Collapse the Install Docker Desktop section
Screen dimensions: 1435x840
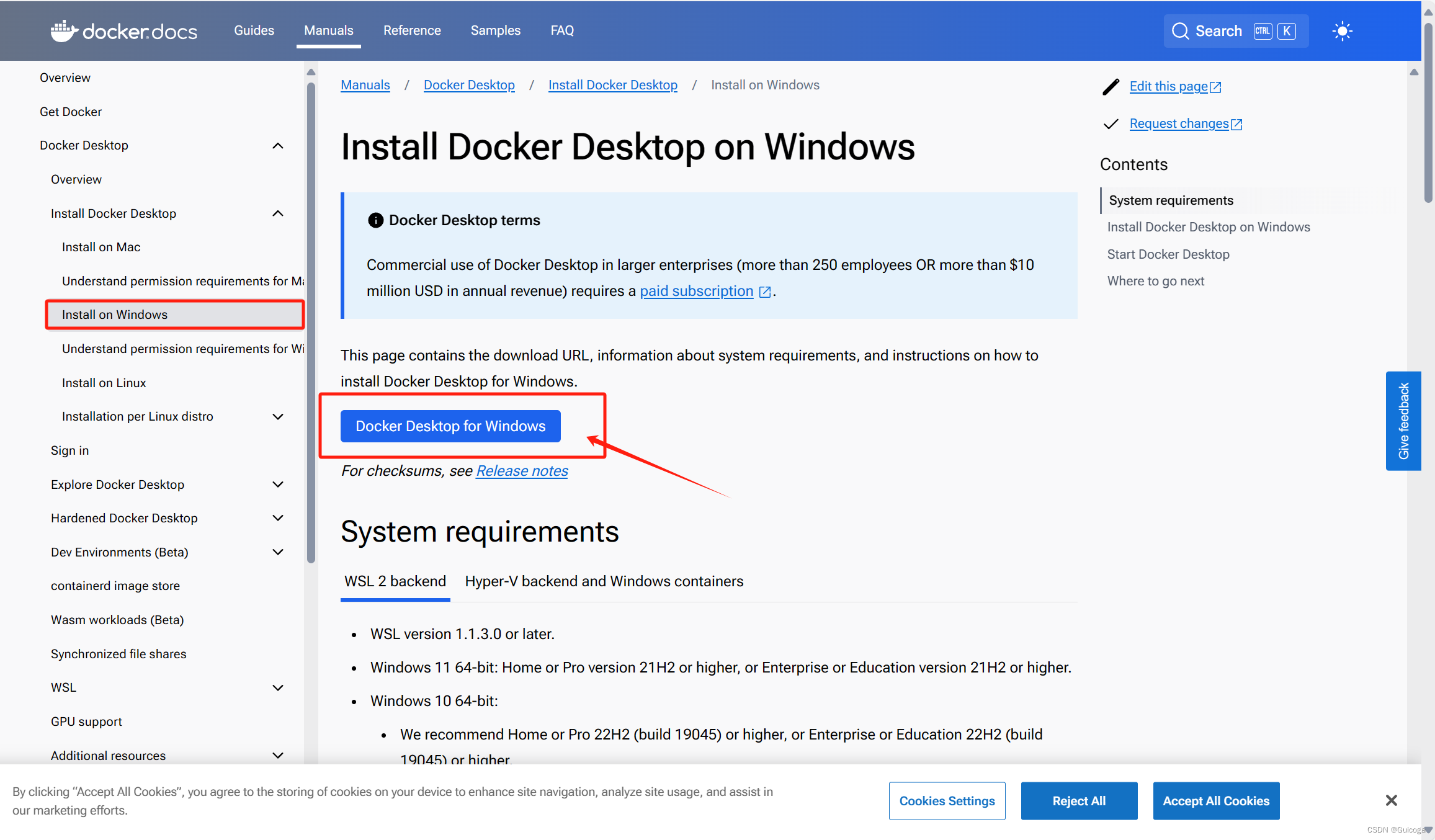tap(278, 213)
